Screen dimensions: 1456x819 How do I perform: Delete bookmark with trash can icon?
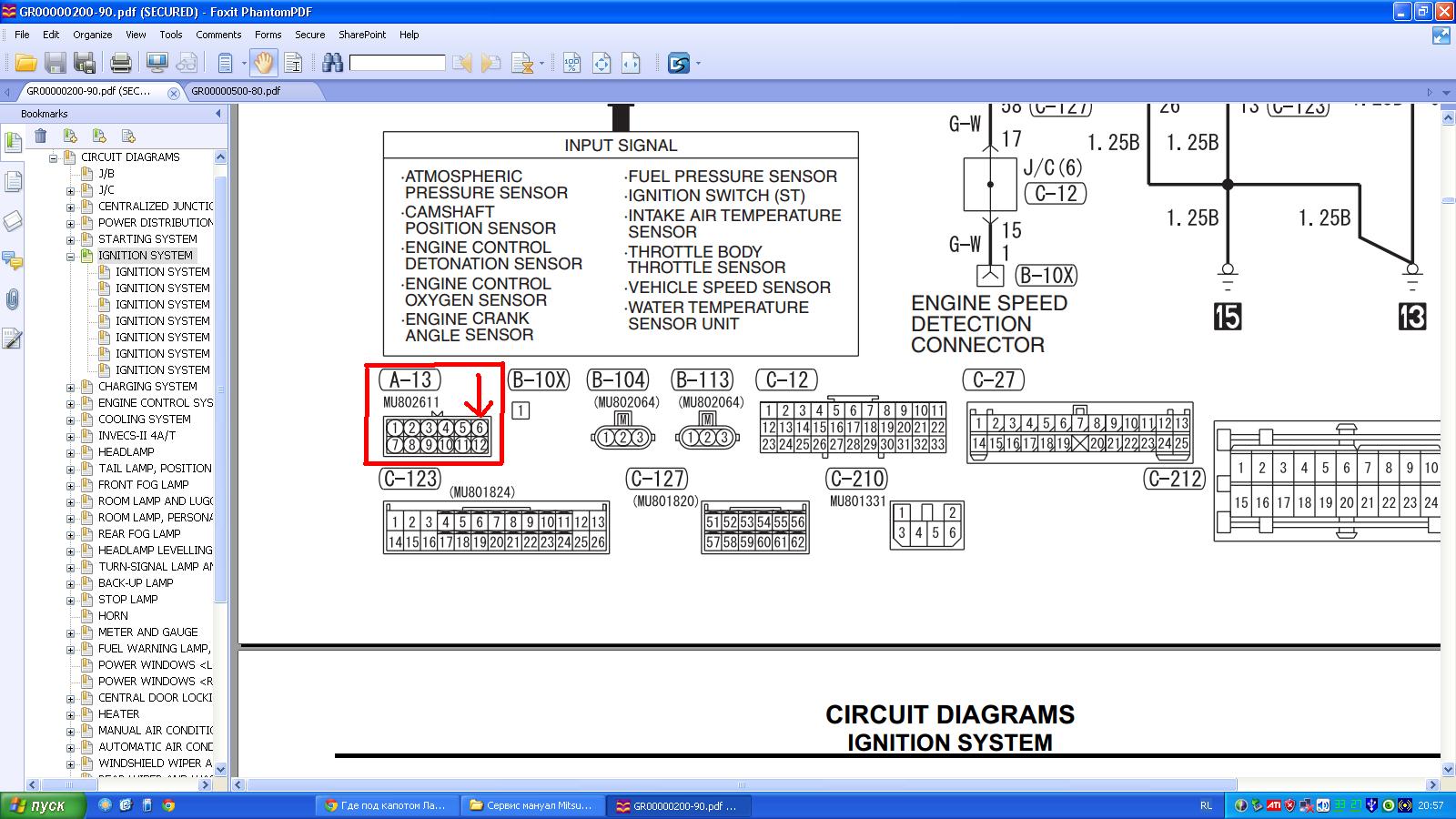(x=41, y=136)
